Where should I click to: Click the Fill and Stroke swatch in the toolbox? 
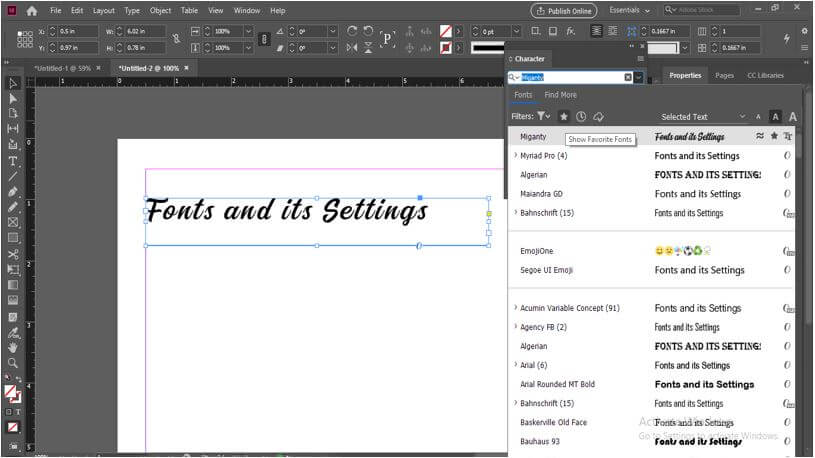[13, 393]
